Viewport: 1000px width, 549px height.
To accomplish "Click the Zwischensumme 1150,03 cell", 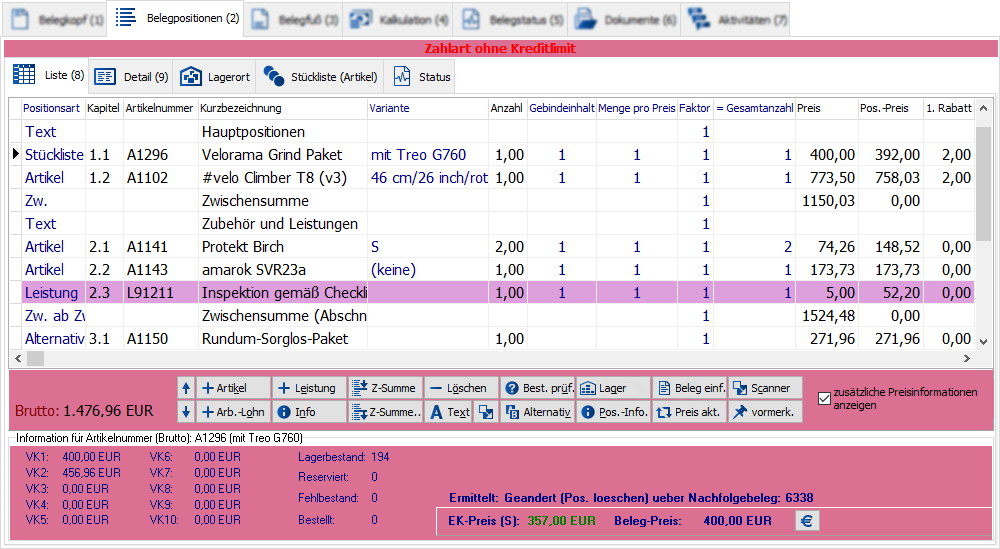I will [x=827, y=201].
